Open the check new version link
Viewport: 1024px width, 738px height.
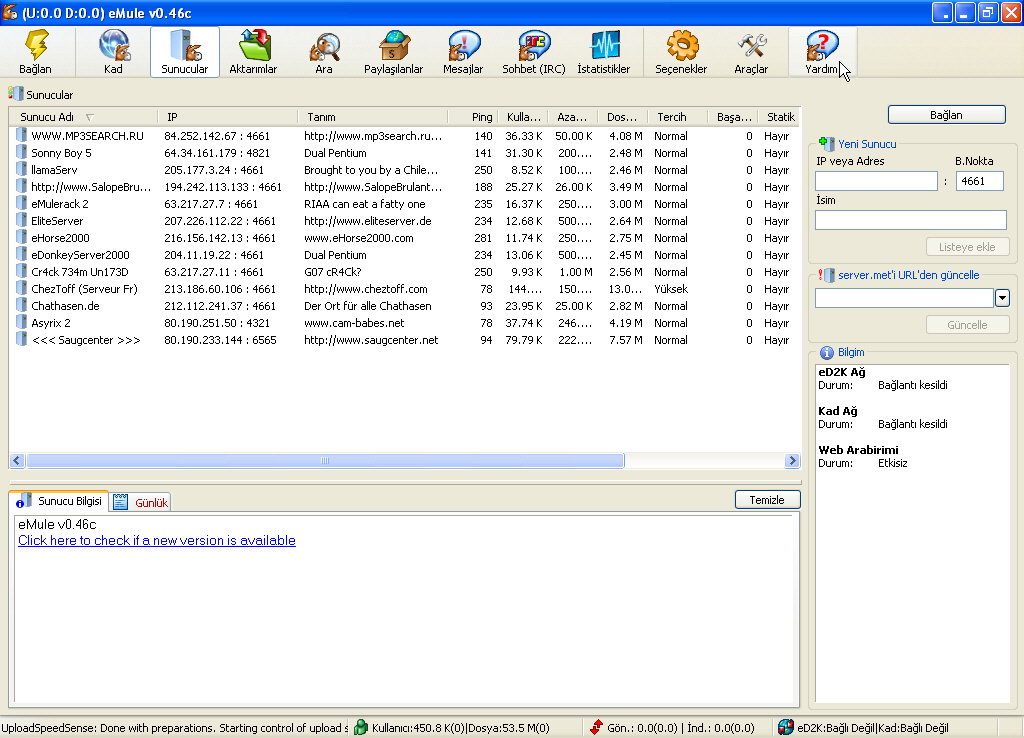point(157,540)
